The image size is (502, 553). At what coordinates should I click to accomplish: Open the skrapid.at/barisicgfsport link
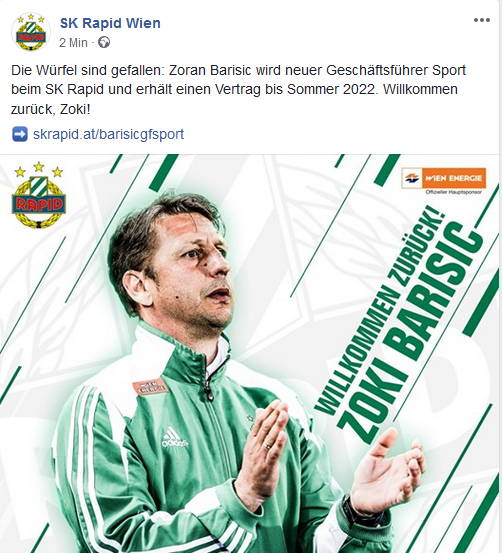(109, 134)
